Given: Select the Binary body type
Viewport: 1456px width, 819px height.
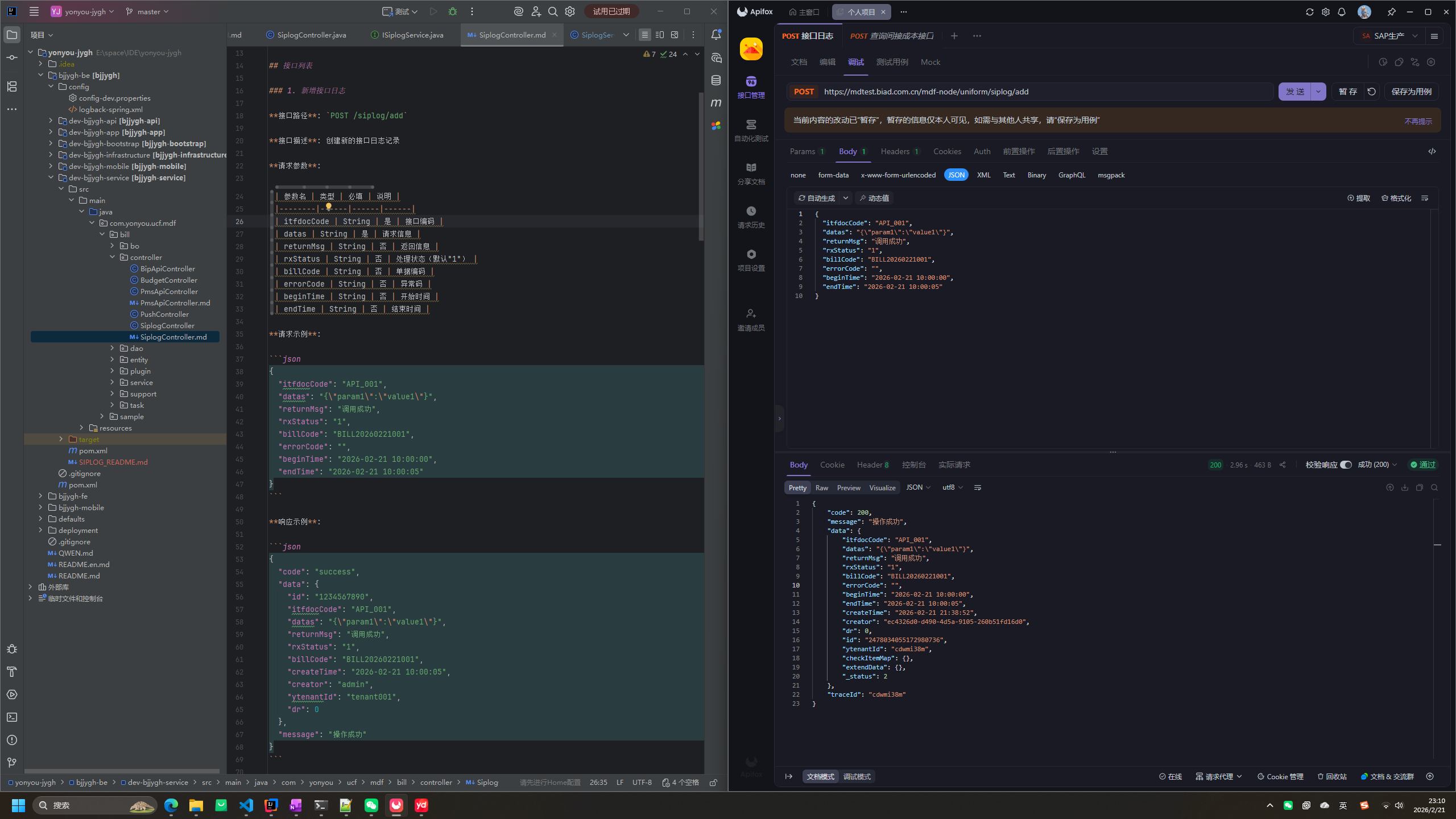Looking at the screenshot, I should 1036,175.
